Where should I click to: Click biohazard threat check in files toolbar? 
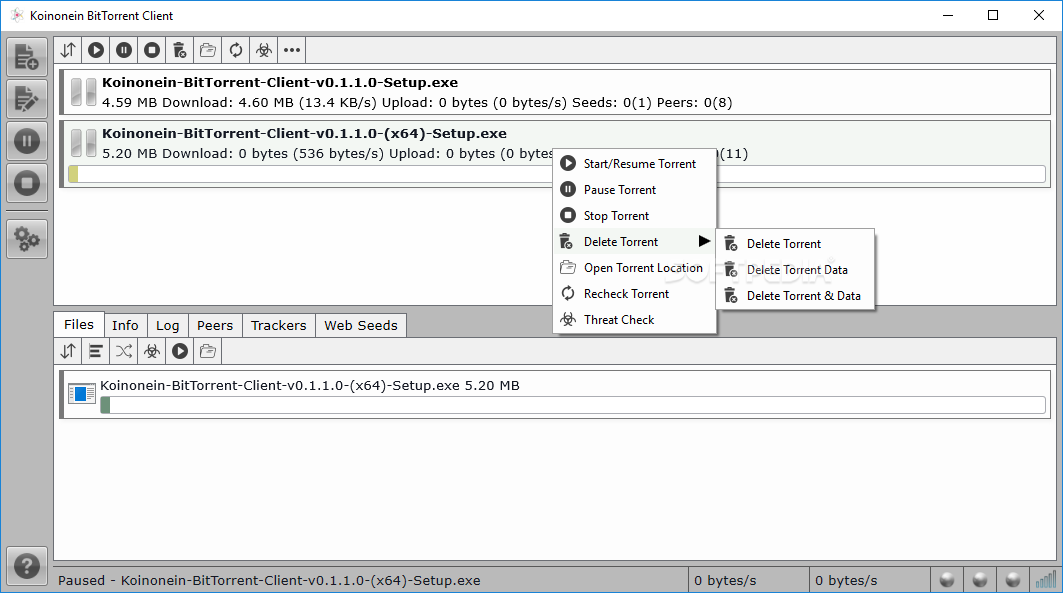[152, 351]
